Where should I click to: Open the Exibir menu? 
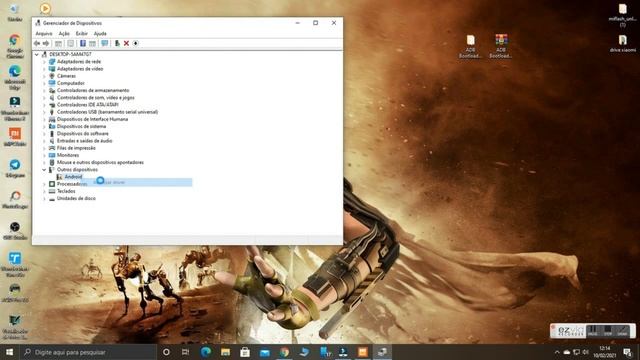(82, 33)
